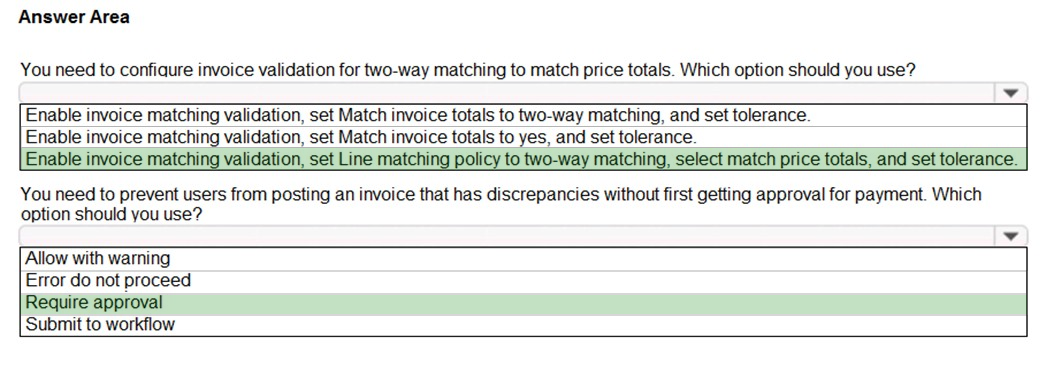Click the 'Answer Area' heading

[x=74, y=17]
